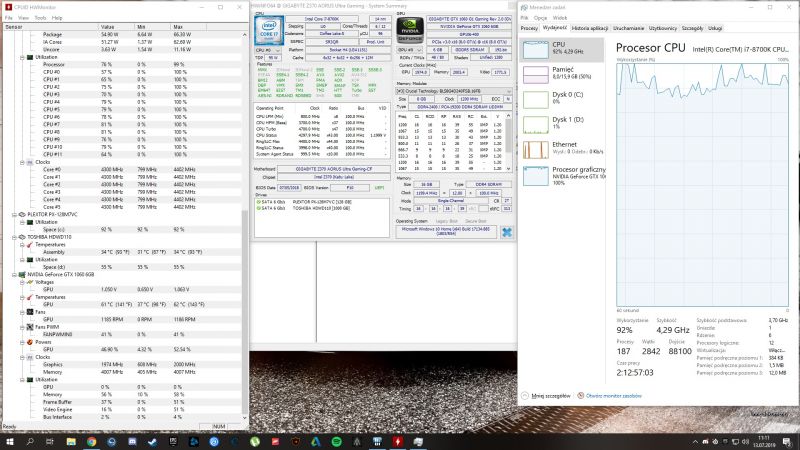Click the Fans PWM category icon
Image resolution: width=800 pixels, height=450 pixels.
[x=30, y=327]
